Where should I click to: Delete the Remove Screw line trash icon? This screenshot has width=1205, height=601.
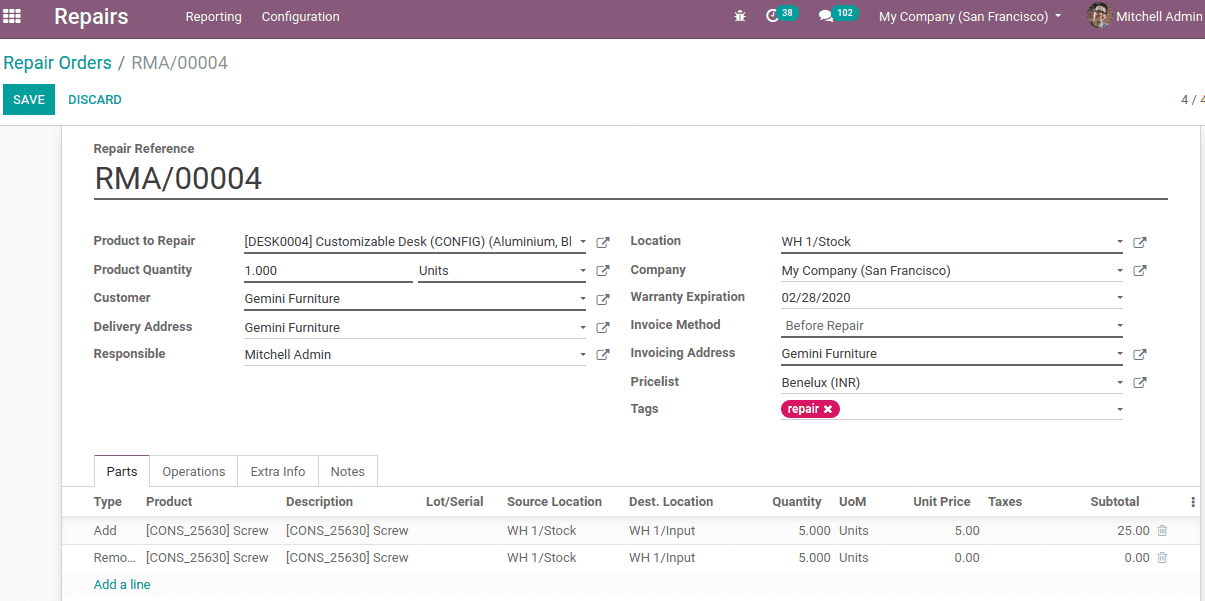(x=1162, y=558)
